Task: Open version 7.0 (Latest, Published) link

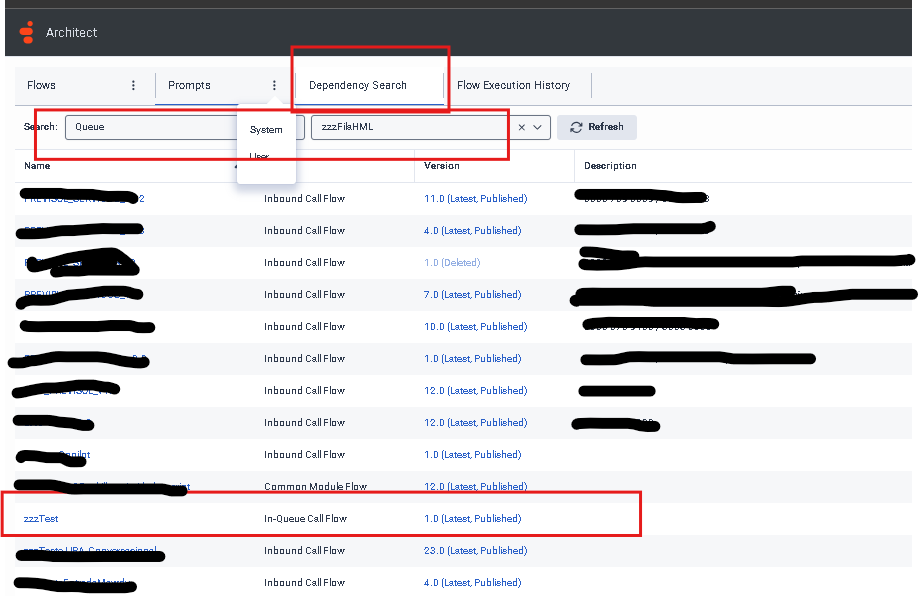Action: (x=472, y=295)
